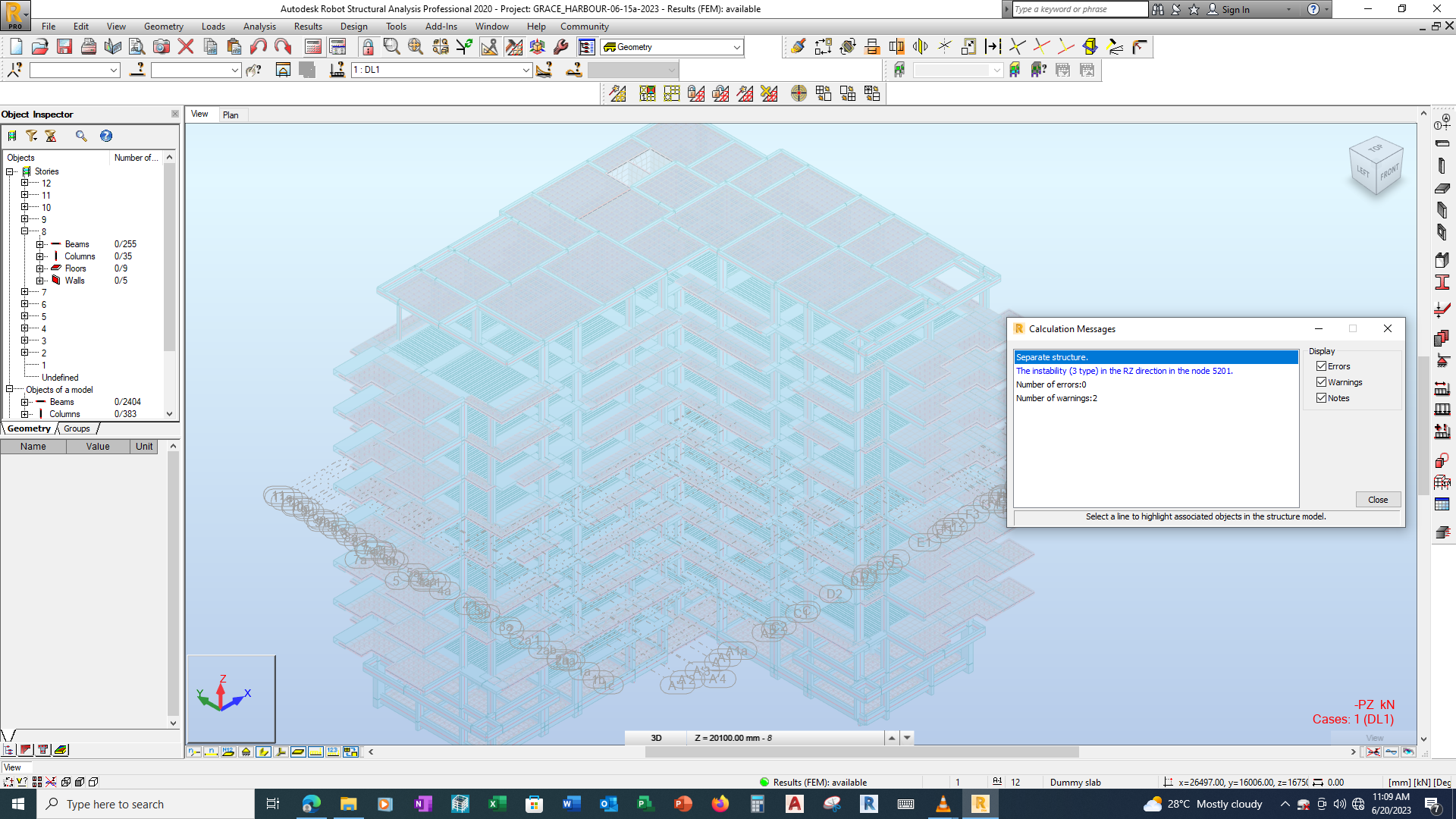The width and height of the screenshot is (1456, 819).
Task: Expand story 12 in the tree
Action: click(x=25, y=184)
